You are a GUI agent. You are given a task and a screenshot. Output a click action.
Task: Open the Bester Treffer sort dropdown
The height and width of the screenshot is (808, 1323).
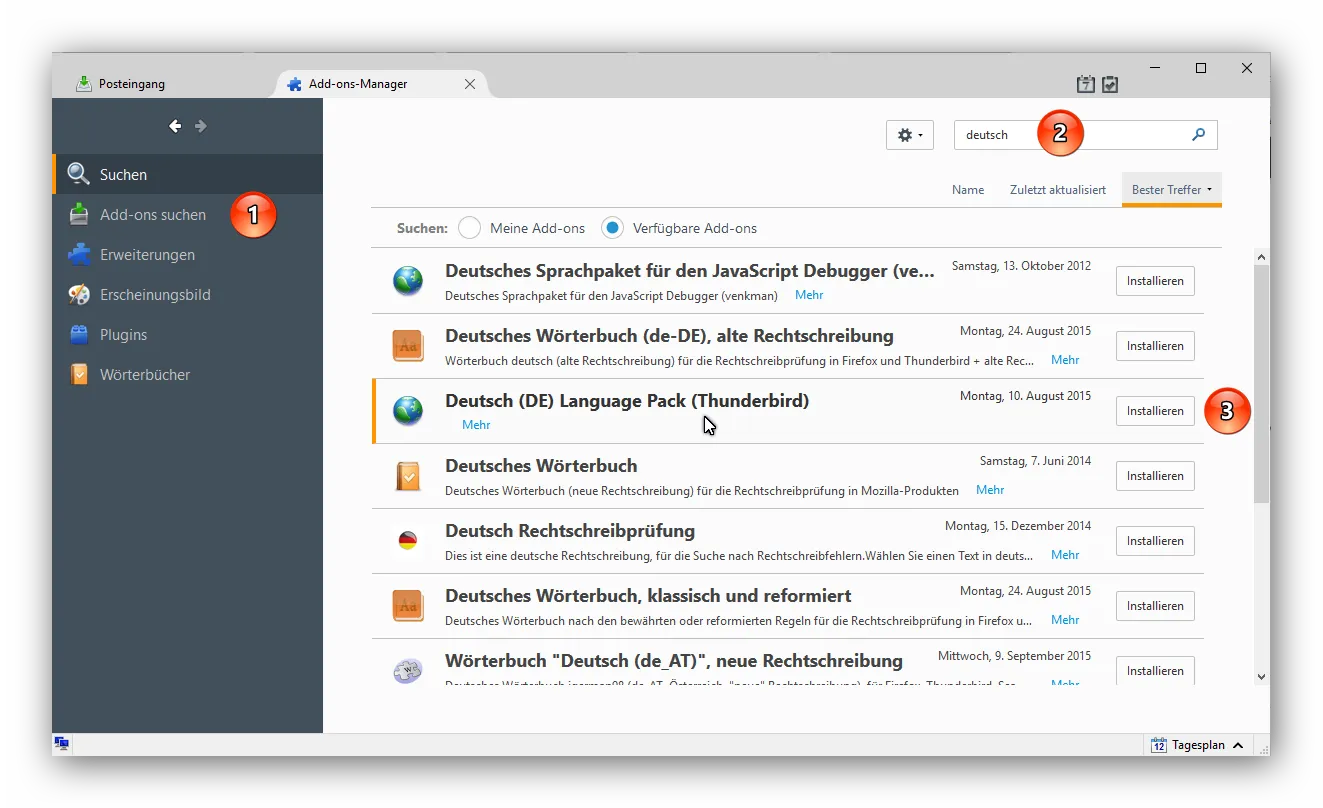click(x=1172, y=190)
